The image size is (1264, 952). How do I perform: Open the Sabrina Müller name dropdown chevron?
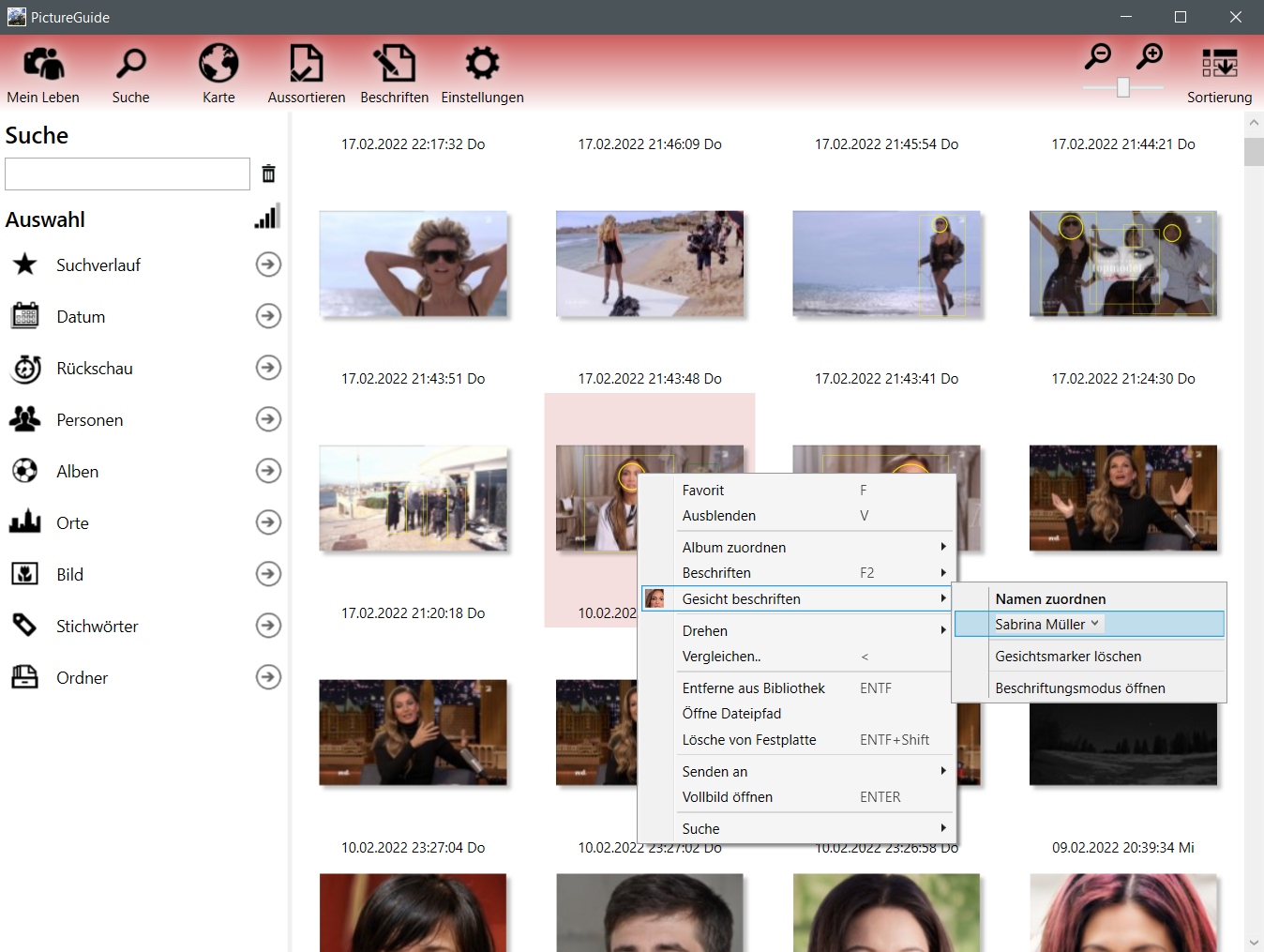[x=1094, y=623]
